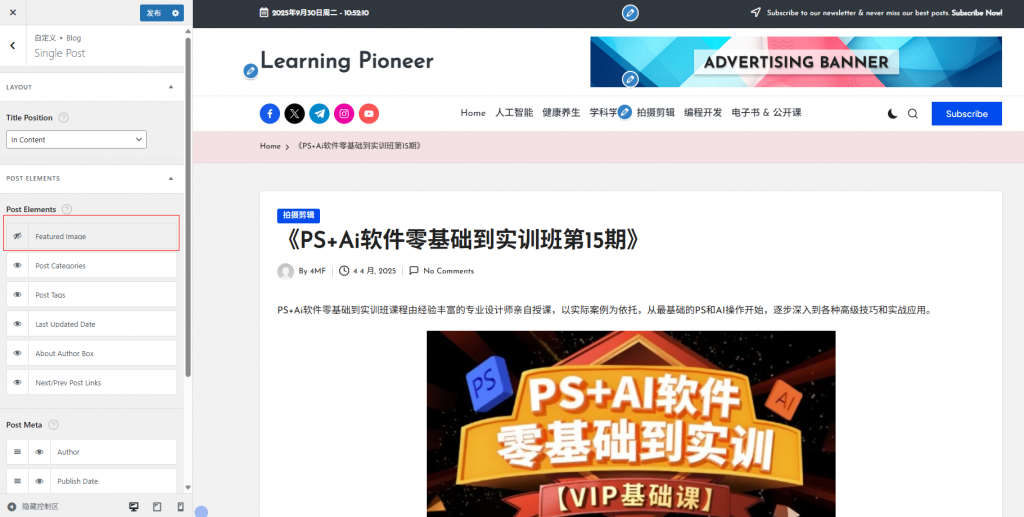Screen dimensions: 1024x517
Task: Click the 发布 publish button
Action: (153, 13)
